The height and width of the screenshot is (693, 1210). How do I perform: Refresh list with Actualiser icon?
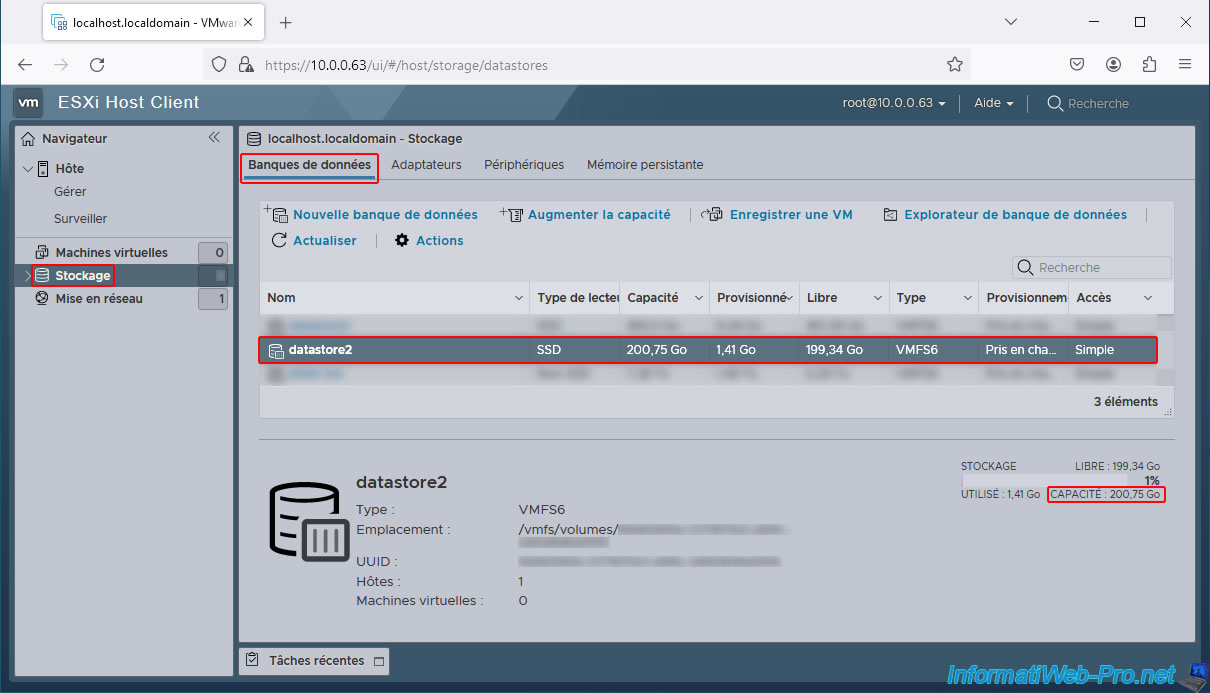point(279,240)
